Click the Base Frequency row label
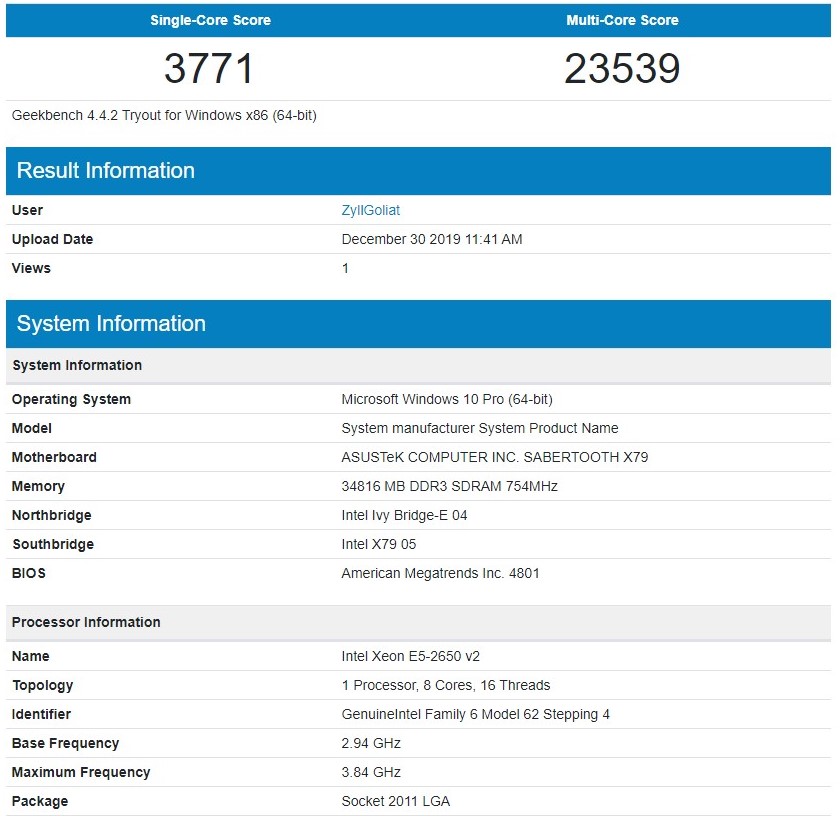Viewport: 840px width, 816px height. 65,743
